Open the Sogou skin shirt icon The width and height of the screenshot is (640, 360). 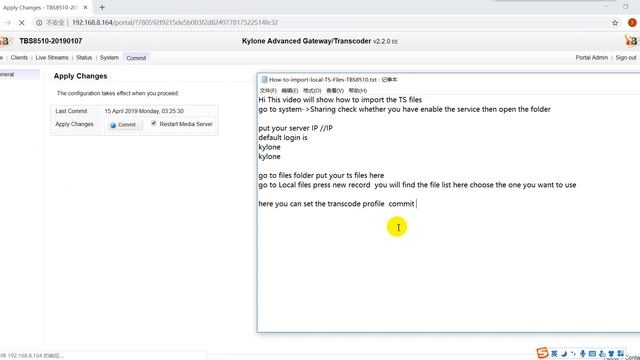pyautogui.click(x=611, y=353)
